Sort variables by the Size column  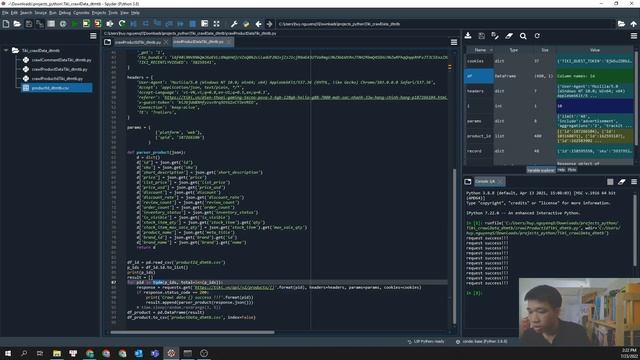[544, 50]
